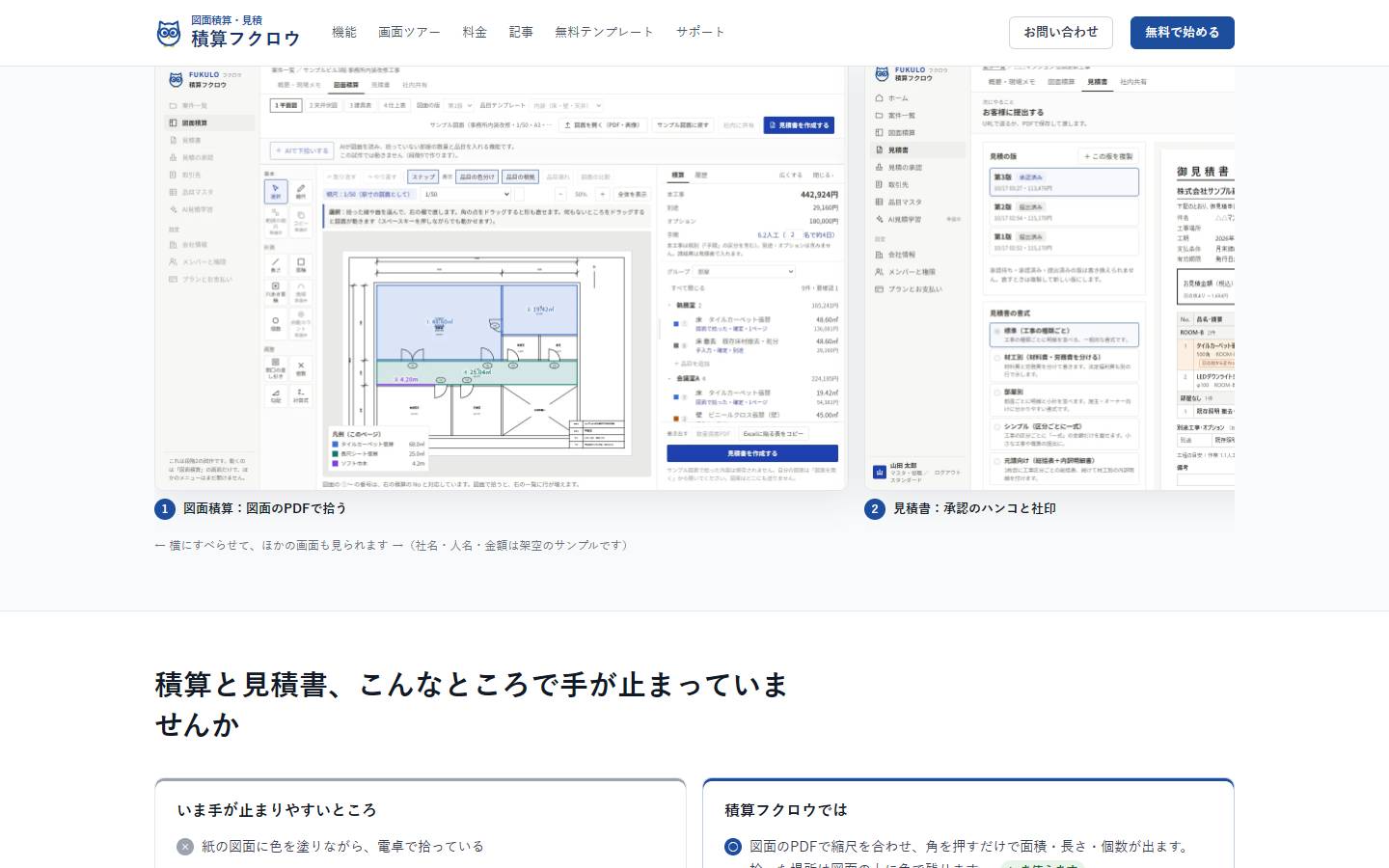Click 取引先 icon in 見積書 screenshot sidebar
The image size is (1389, 868).
click(880, 185)
